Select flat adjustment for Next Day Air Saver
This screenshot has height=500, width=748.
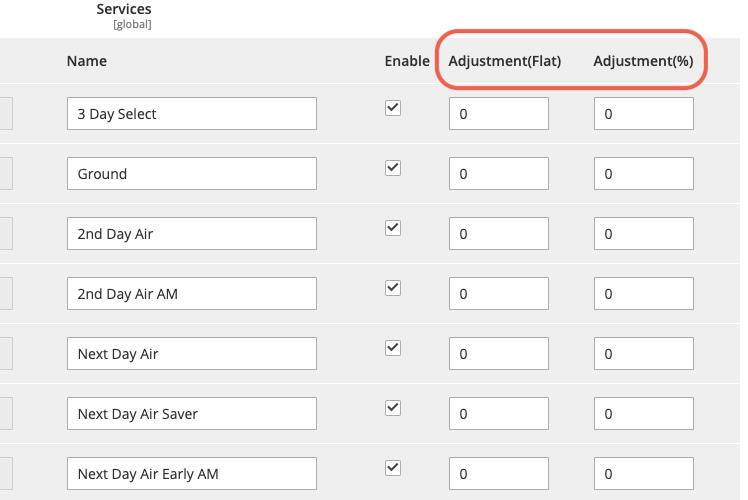[x=498, y=414]
